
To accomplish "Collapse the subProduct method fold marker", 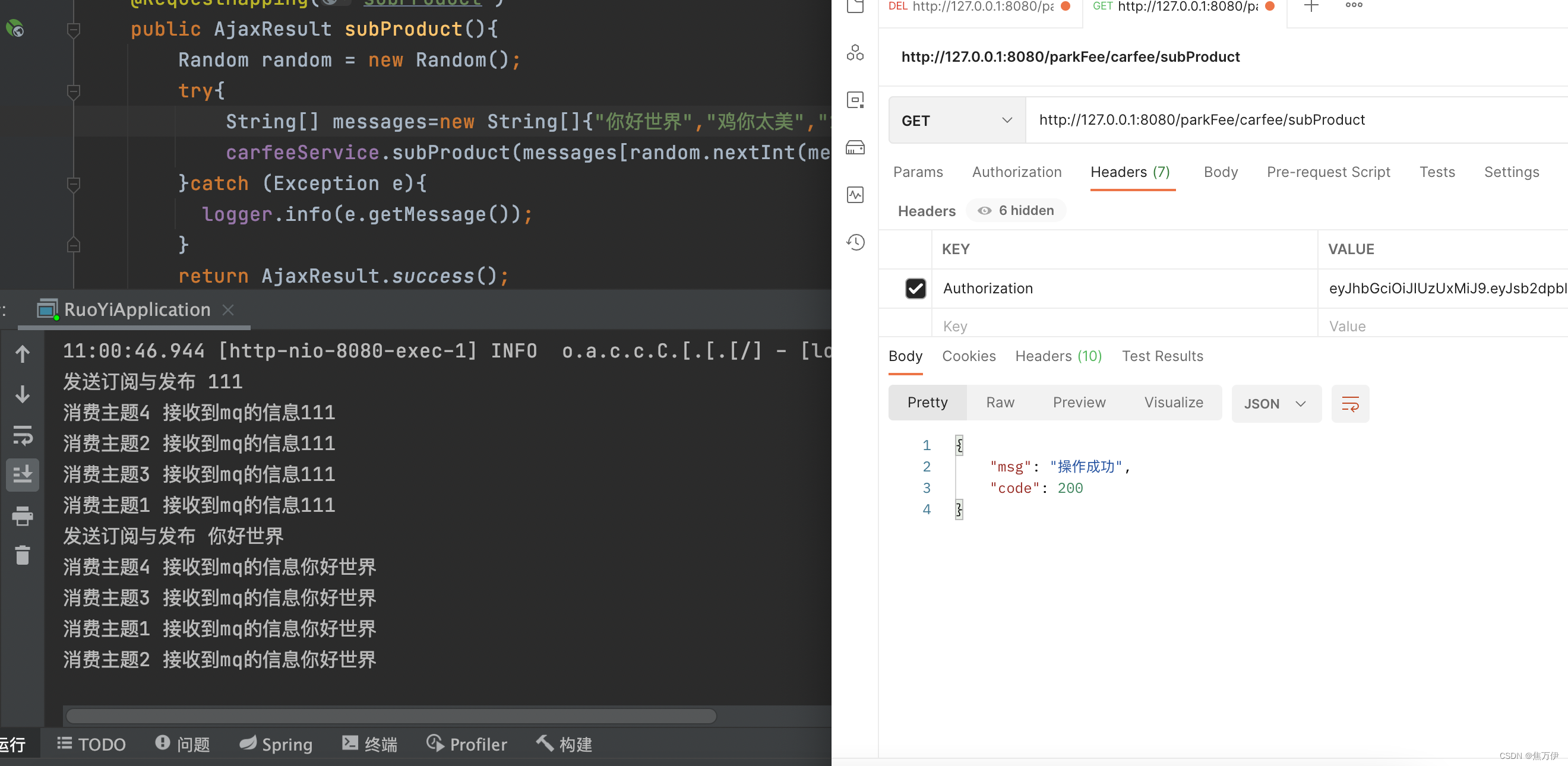I will point(74,29).
